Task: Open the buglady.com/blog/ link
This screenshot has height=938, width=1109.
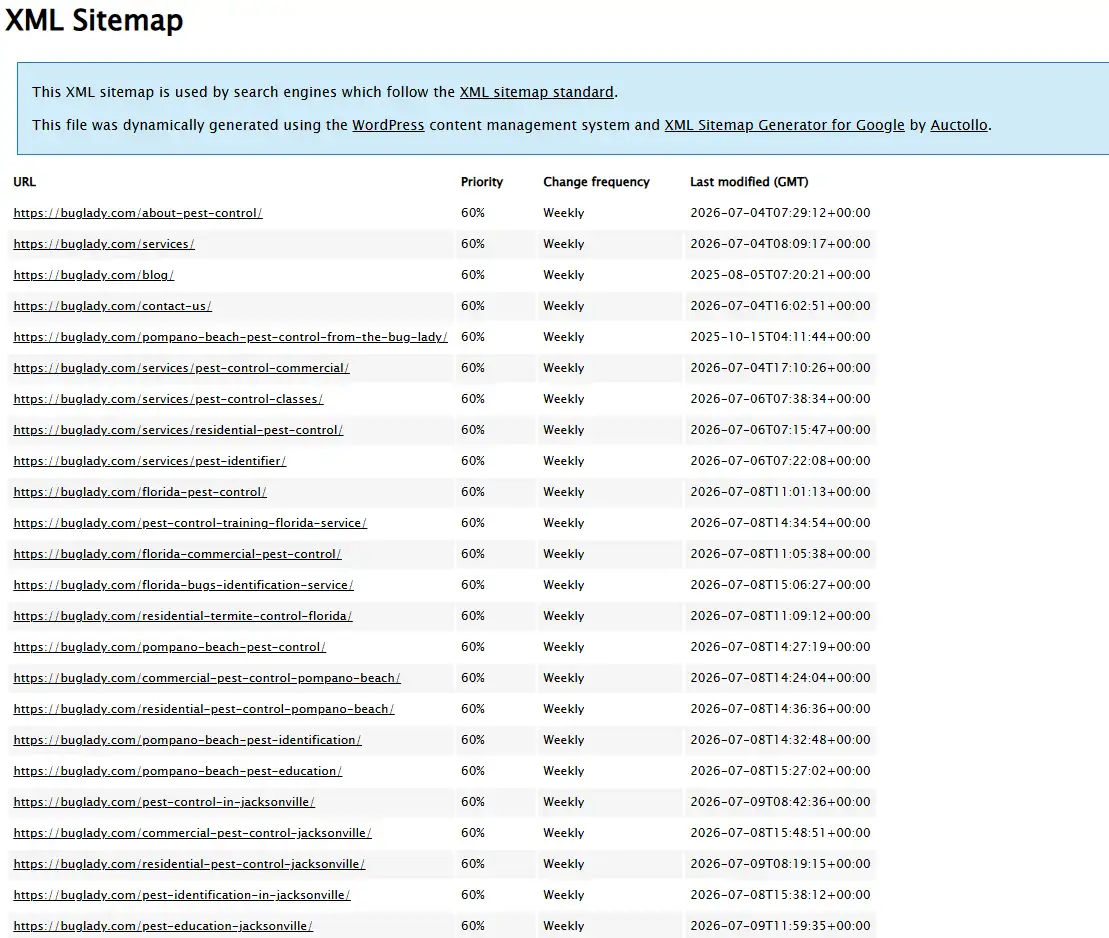Action: point(93,275)
